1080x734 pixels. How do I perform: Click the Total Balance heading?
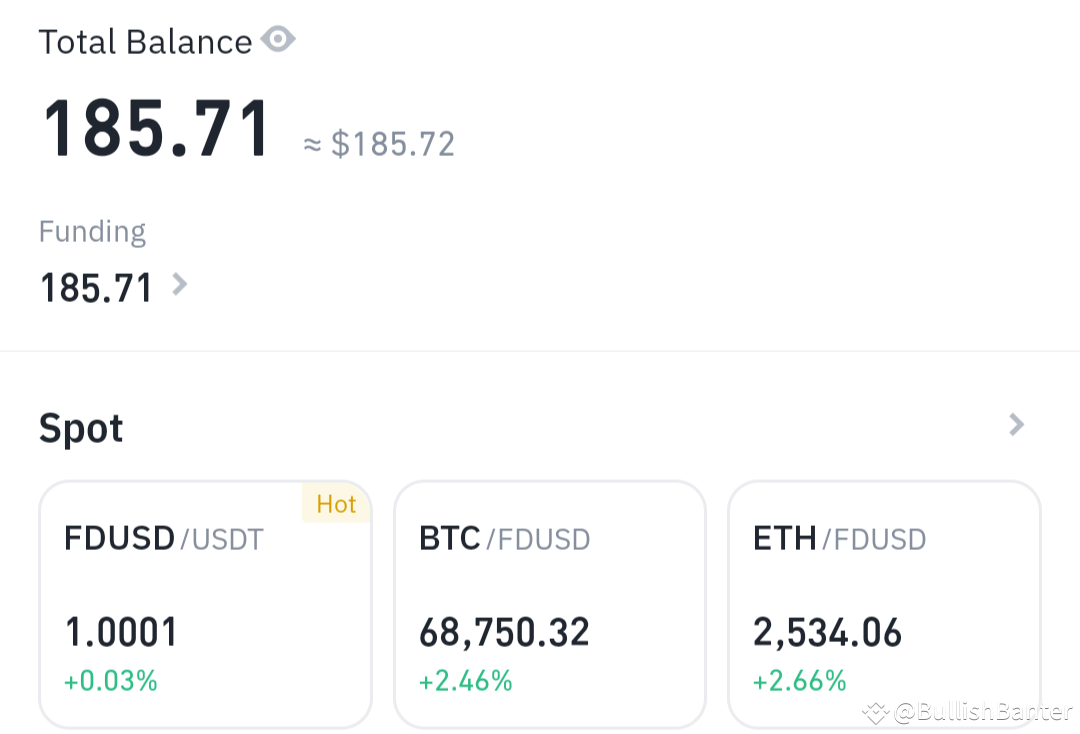pos(144,41)
